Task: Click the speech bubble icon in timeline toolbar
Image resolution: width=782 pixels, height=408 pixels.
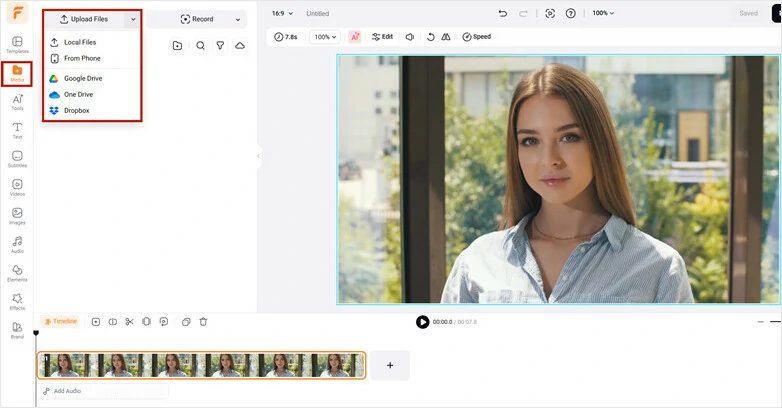Action: tap(164, 322)
